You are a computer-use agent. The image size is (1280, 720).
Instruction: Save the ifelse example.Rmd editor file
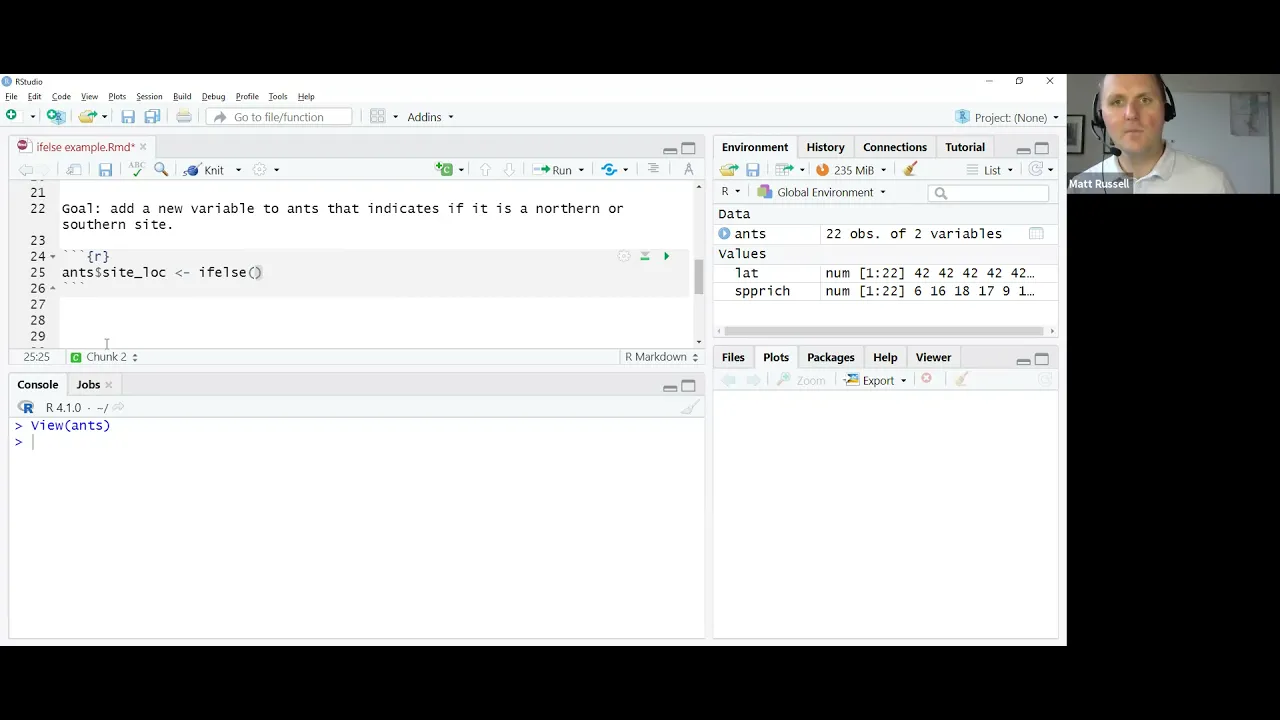tap(105, 170)
